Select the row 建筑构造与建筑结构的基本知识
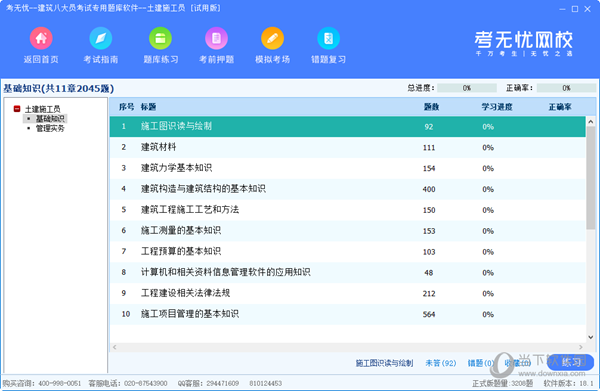Image resolution: width=600 pixels, height=391 pixels. [347, 189]
